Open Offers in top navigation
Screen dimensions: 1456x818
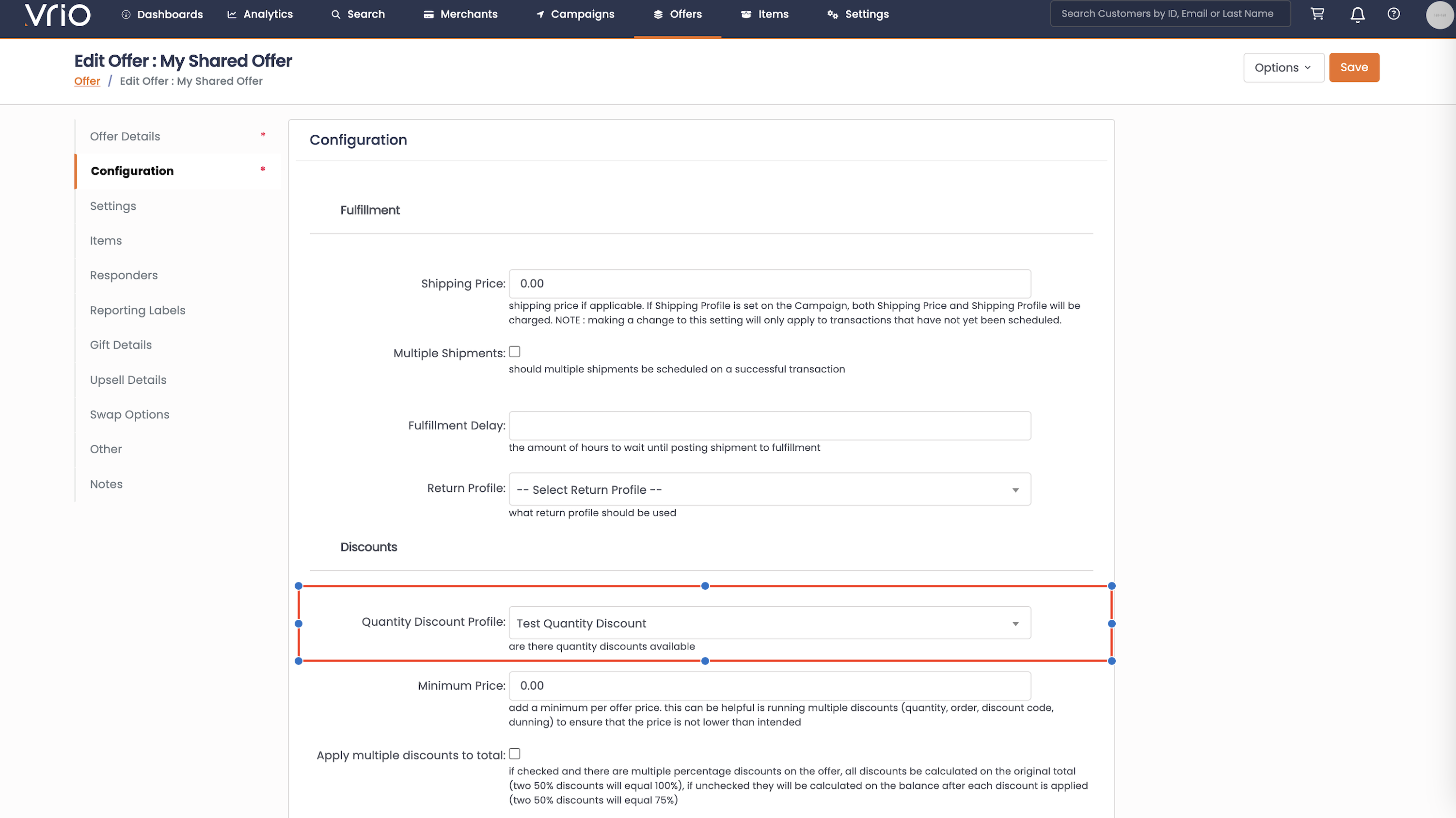pyautogui.click(x=678, y=14)
